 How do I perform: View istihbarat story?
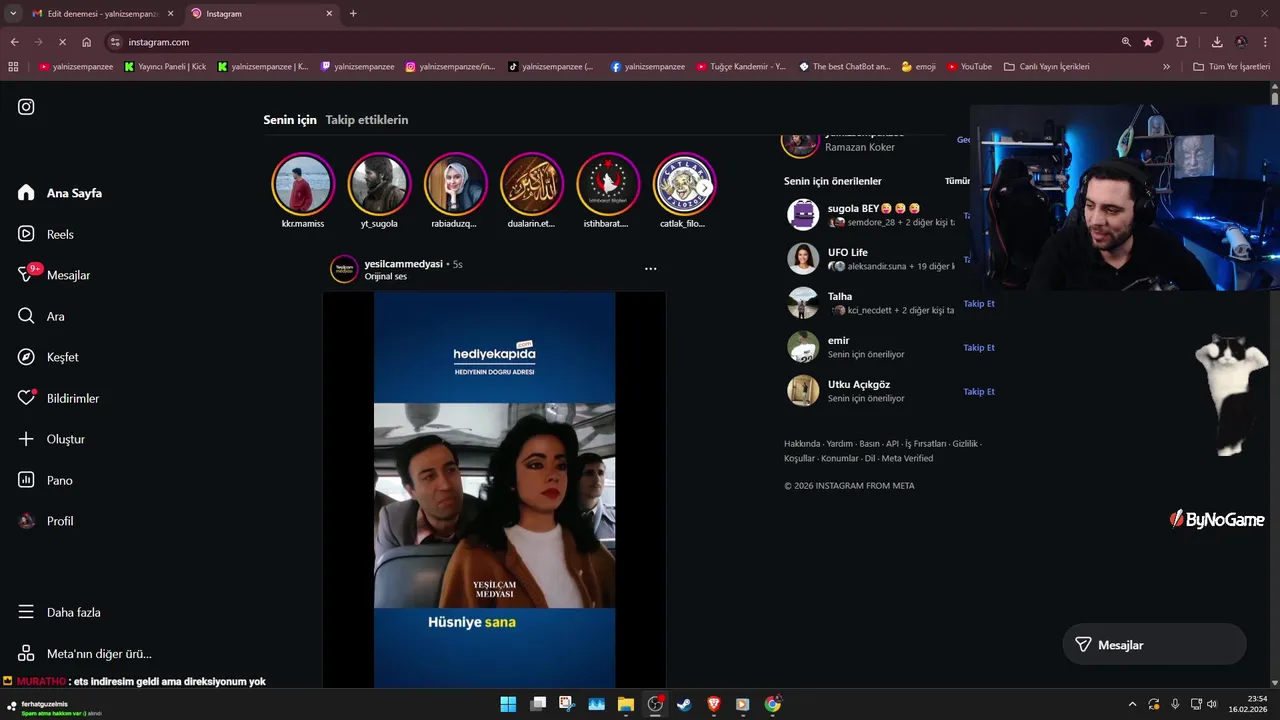pyautogui.click(x=607, y=184)
